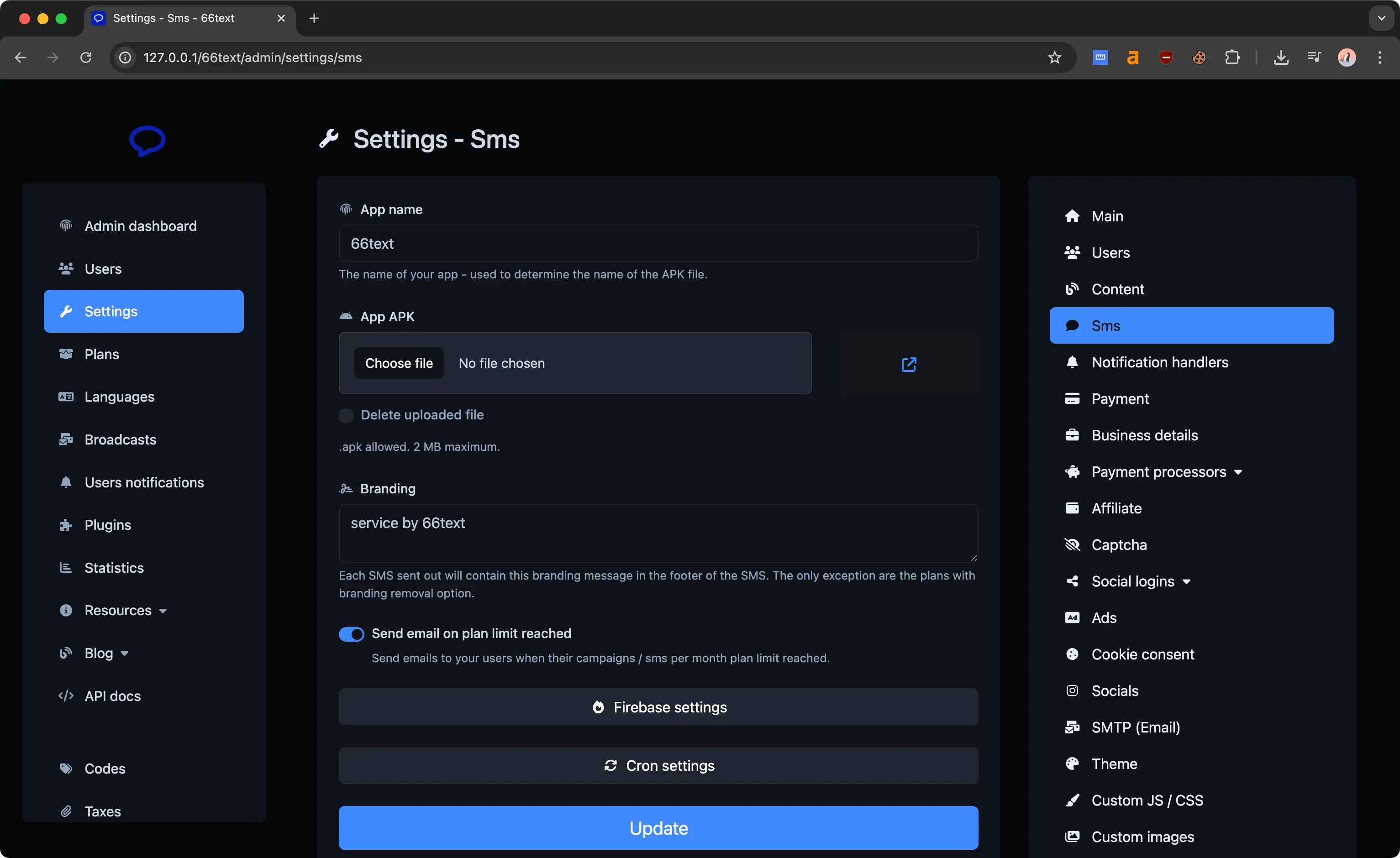Open the APK external link icon
1400x858 pixels.
(909, 364)
